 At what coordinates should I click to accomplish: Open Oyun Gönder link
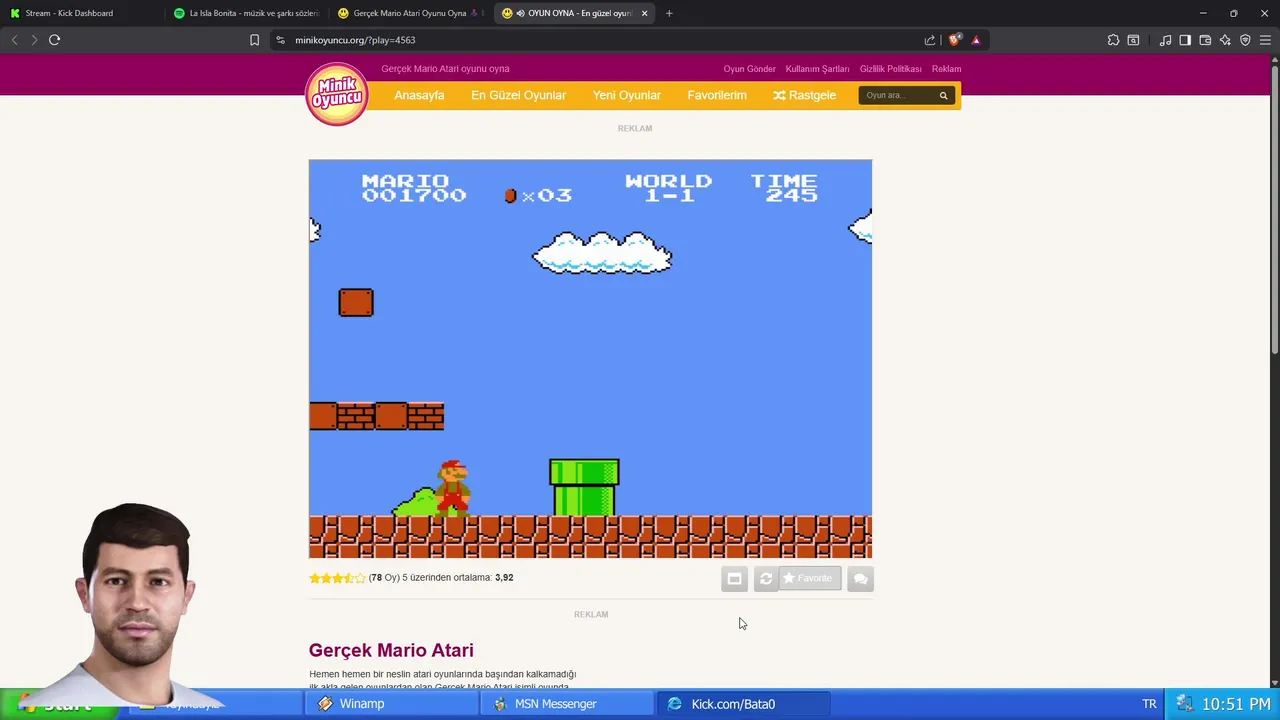[x=749, y=69]
